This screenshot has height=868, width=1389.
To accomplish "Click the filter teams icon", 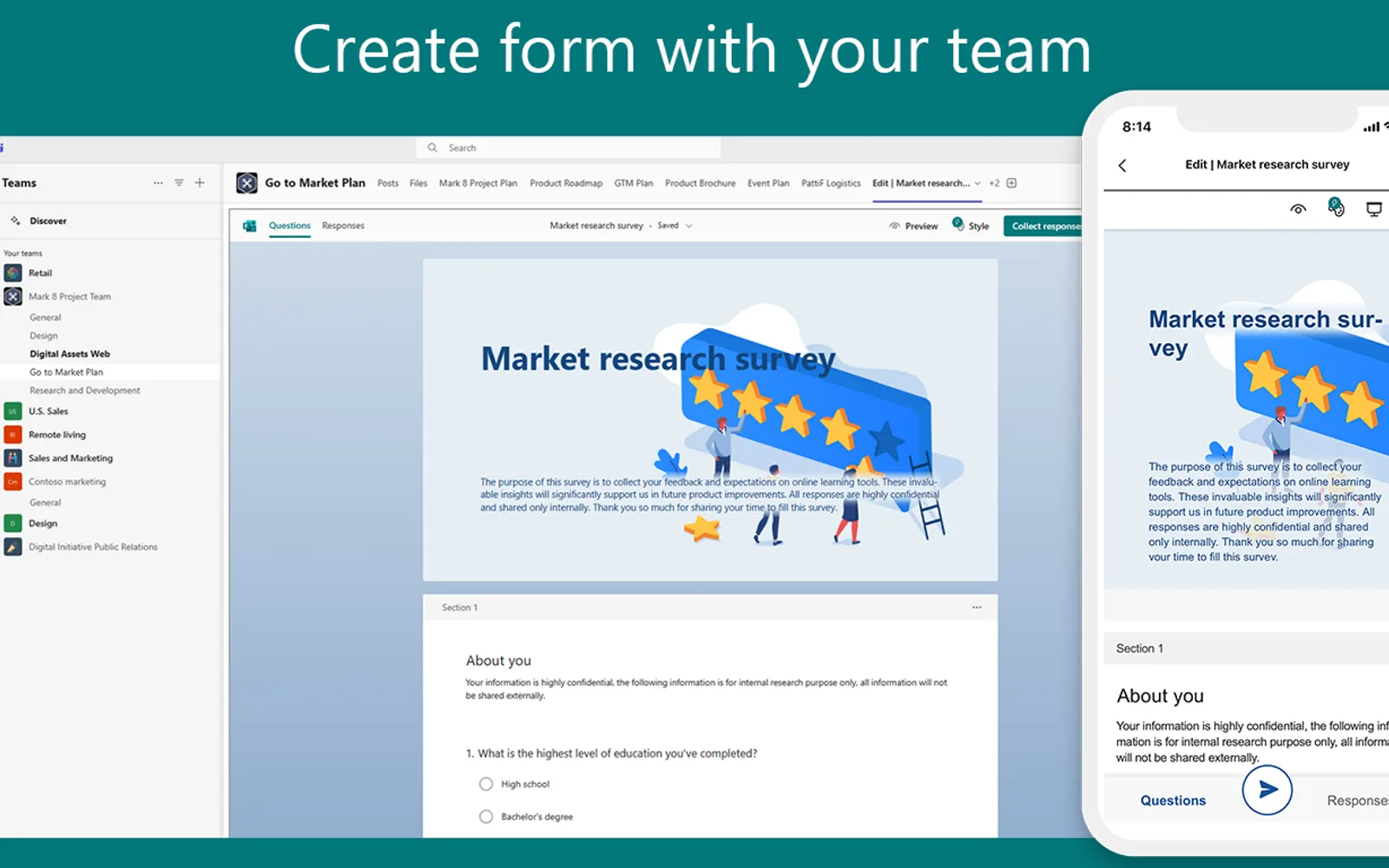I will (179, 183).
